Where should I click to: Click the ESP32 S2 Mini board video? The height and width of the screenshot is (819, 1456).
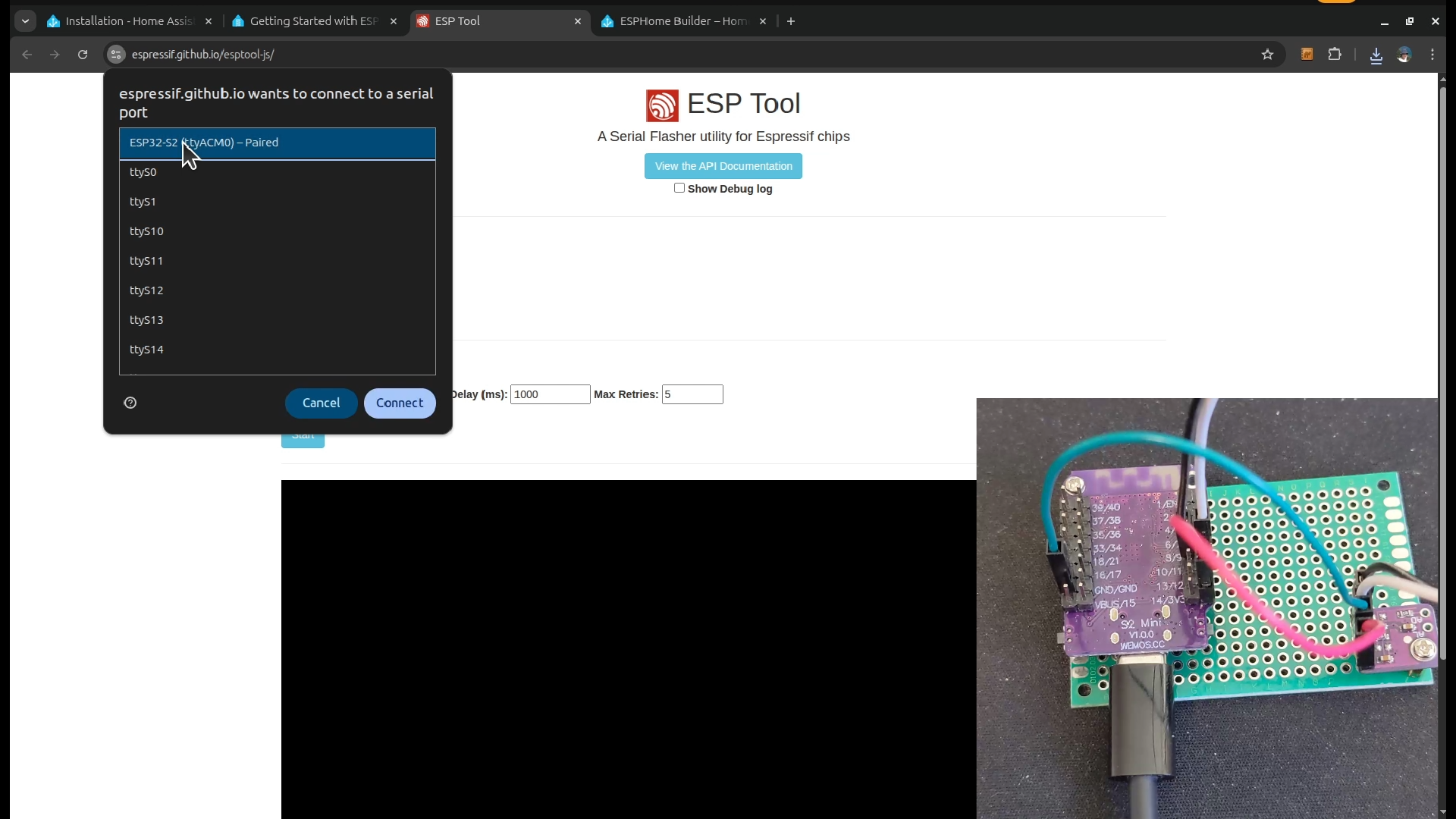(1207, 608)
